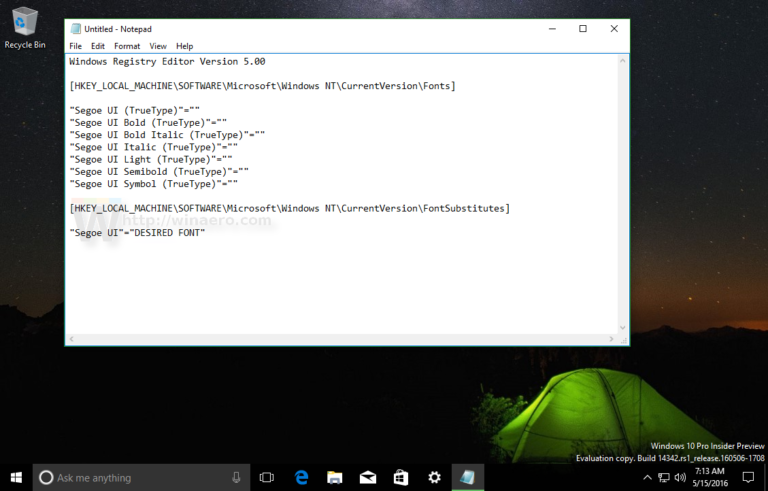768x491 pixels.
Task: Open Settings gear on the taskbar
Action: [434, 477]
